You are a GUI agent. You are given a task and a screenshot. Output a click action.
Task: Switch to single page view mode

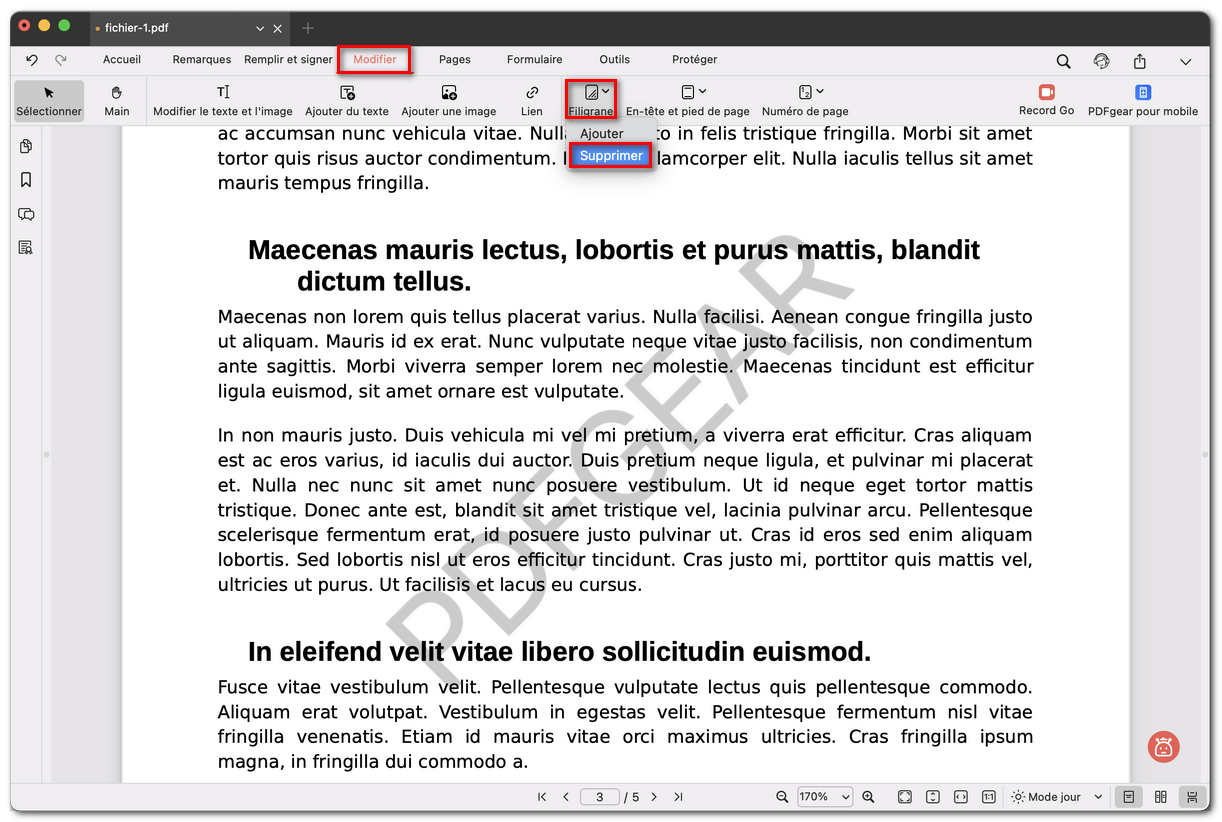1128,797
